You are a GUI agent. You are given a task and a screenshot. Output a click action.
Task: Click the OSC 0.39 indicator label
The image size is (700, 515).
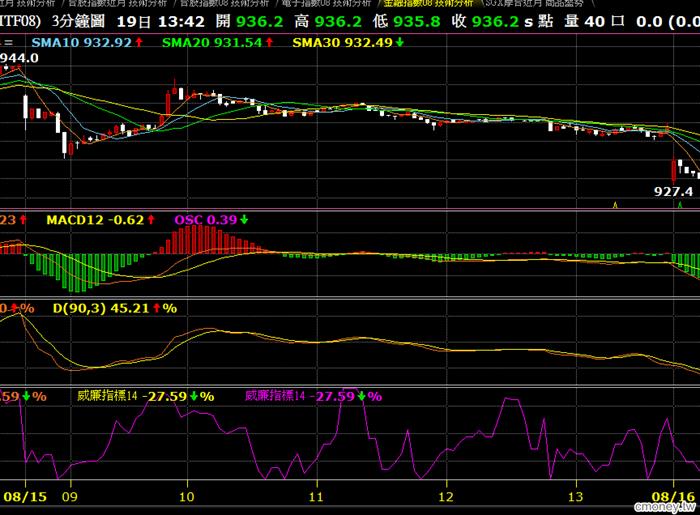[206, 220]
